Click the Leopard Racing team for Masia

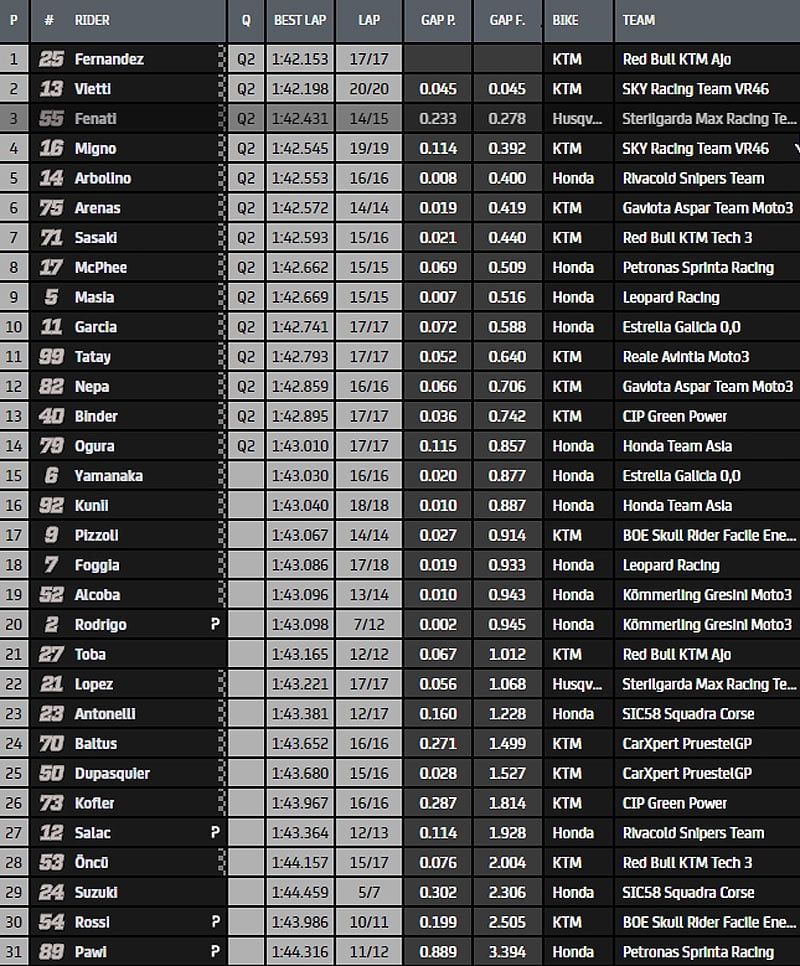coord(670,297)
